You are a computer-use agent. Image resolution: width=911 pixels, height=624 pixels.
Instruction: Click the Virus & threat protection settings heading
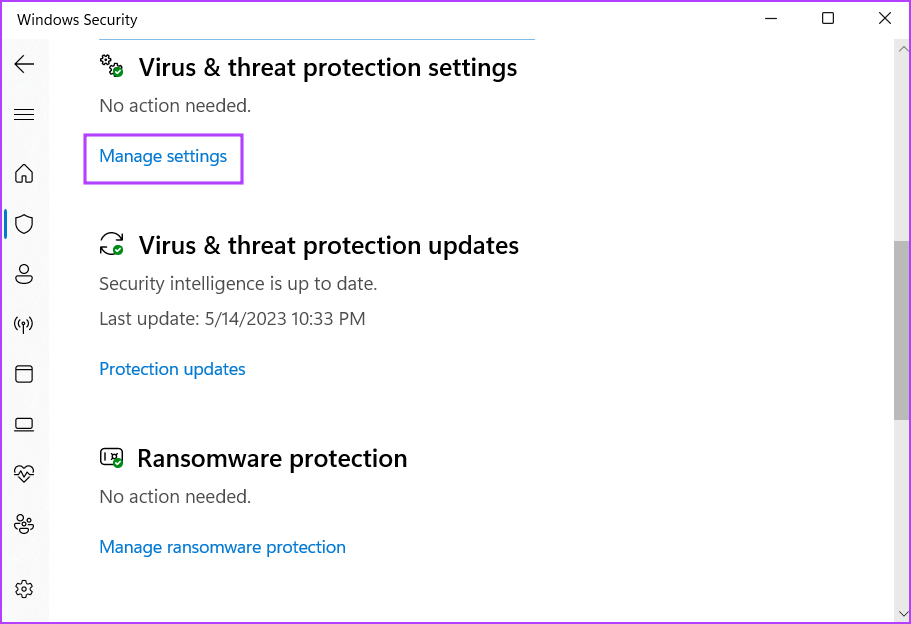(328, 68)
